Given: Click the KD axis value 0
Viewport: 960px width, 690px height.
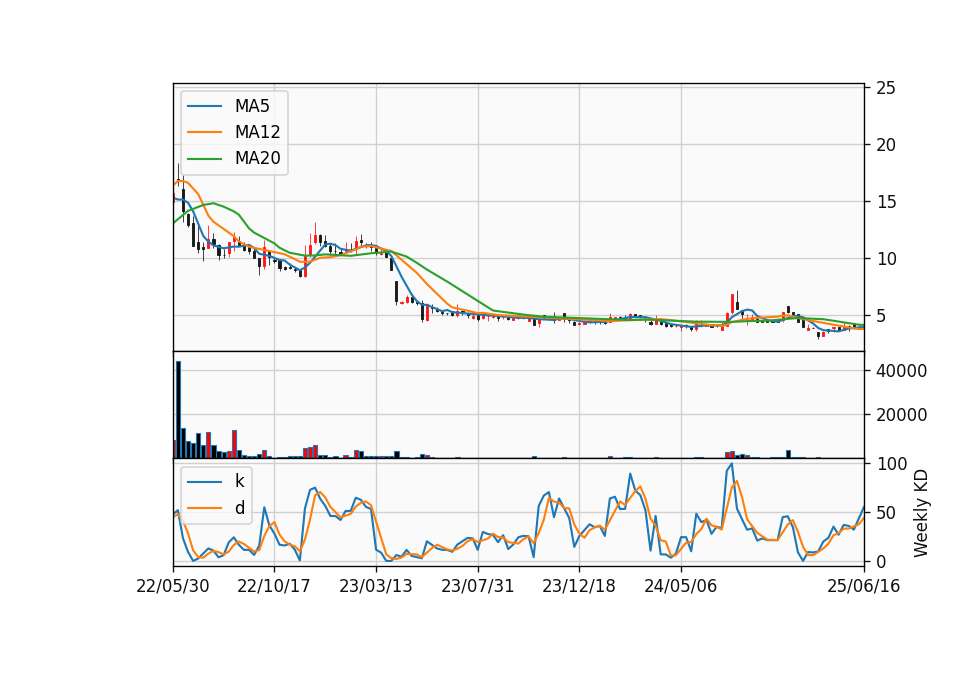Looking at the screenshot, I should (881, 561).
